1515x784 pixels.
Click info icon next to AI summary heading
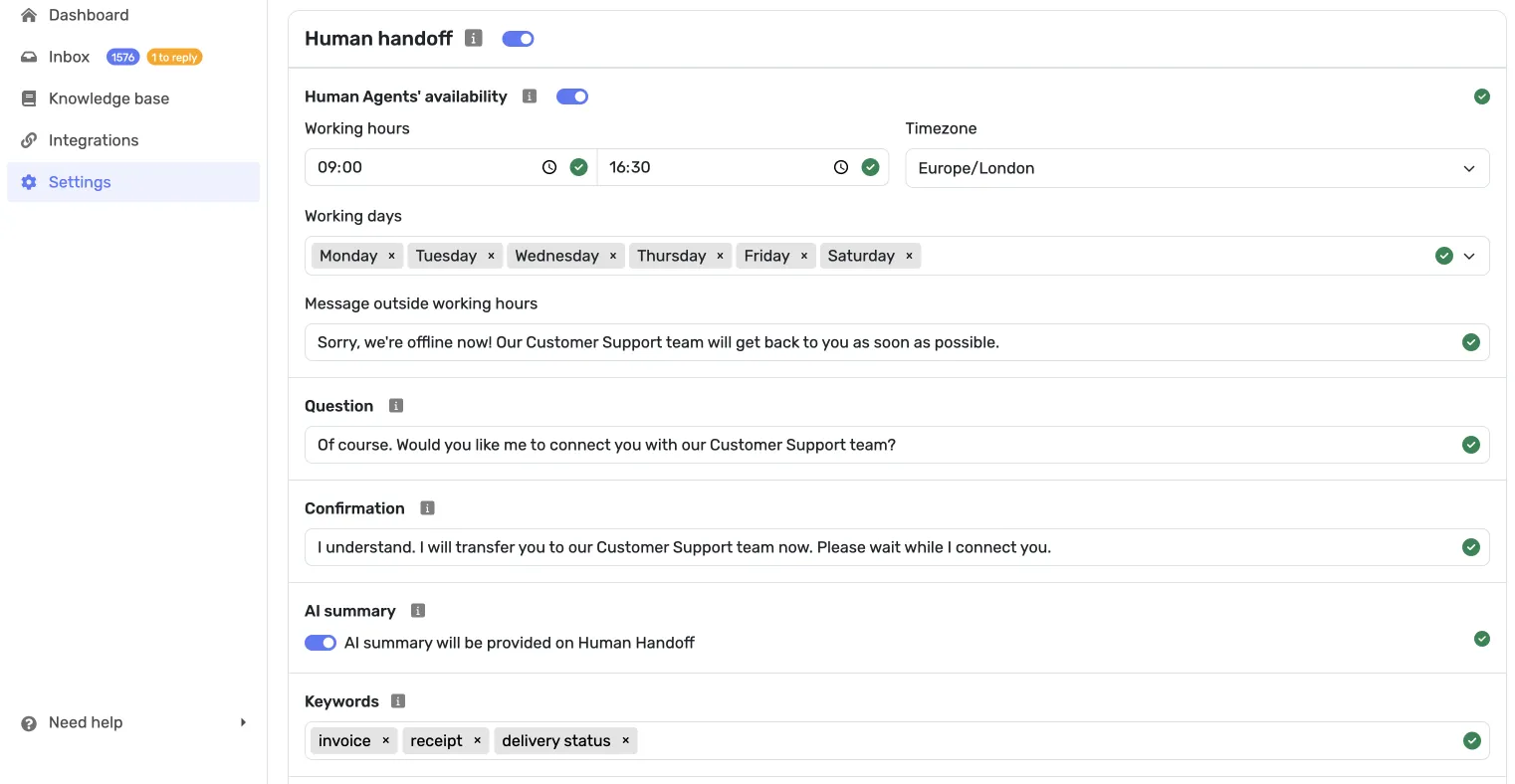tap(418, 611)
